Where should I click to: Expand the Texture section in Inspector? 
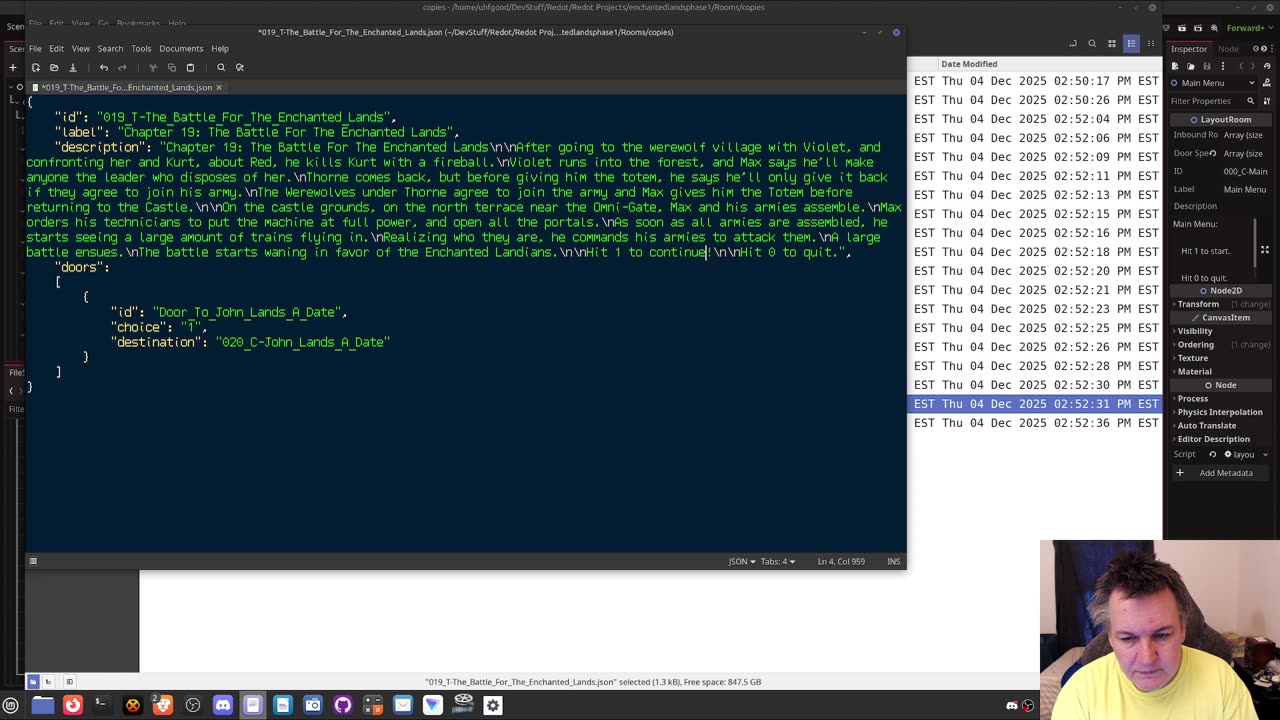pyautogui.click(x=1192, y=358)
